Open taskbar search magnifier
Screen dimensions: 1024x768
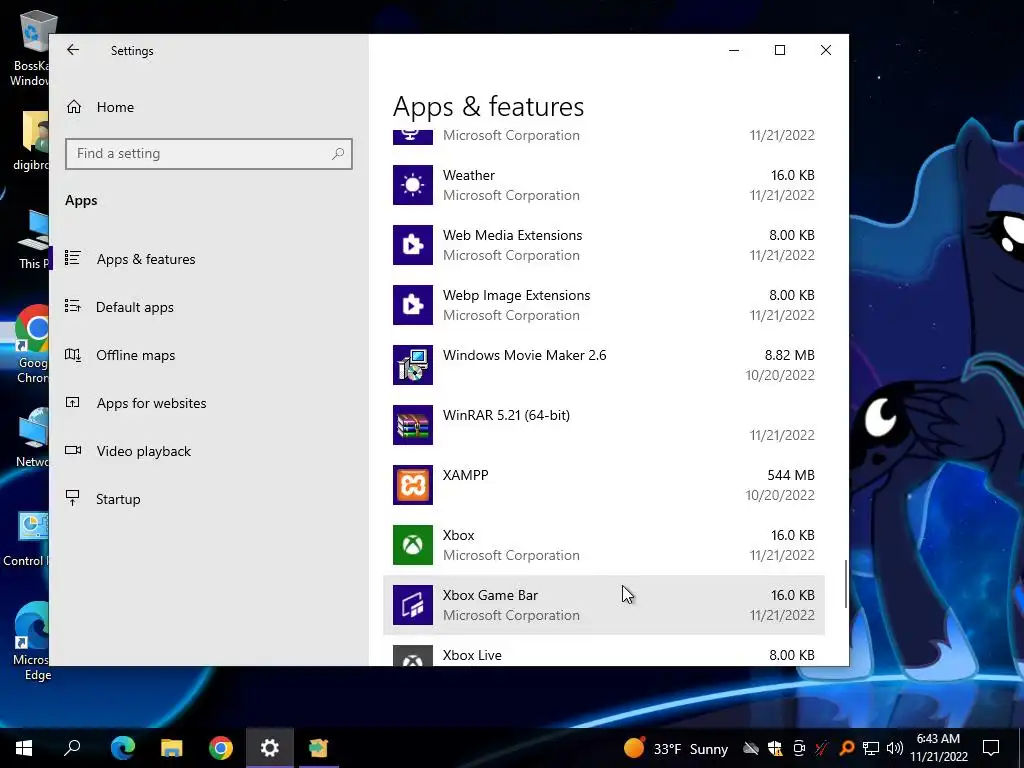click(72, 748)
